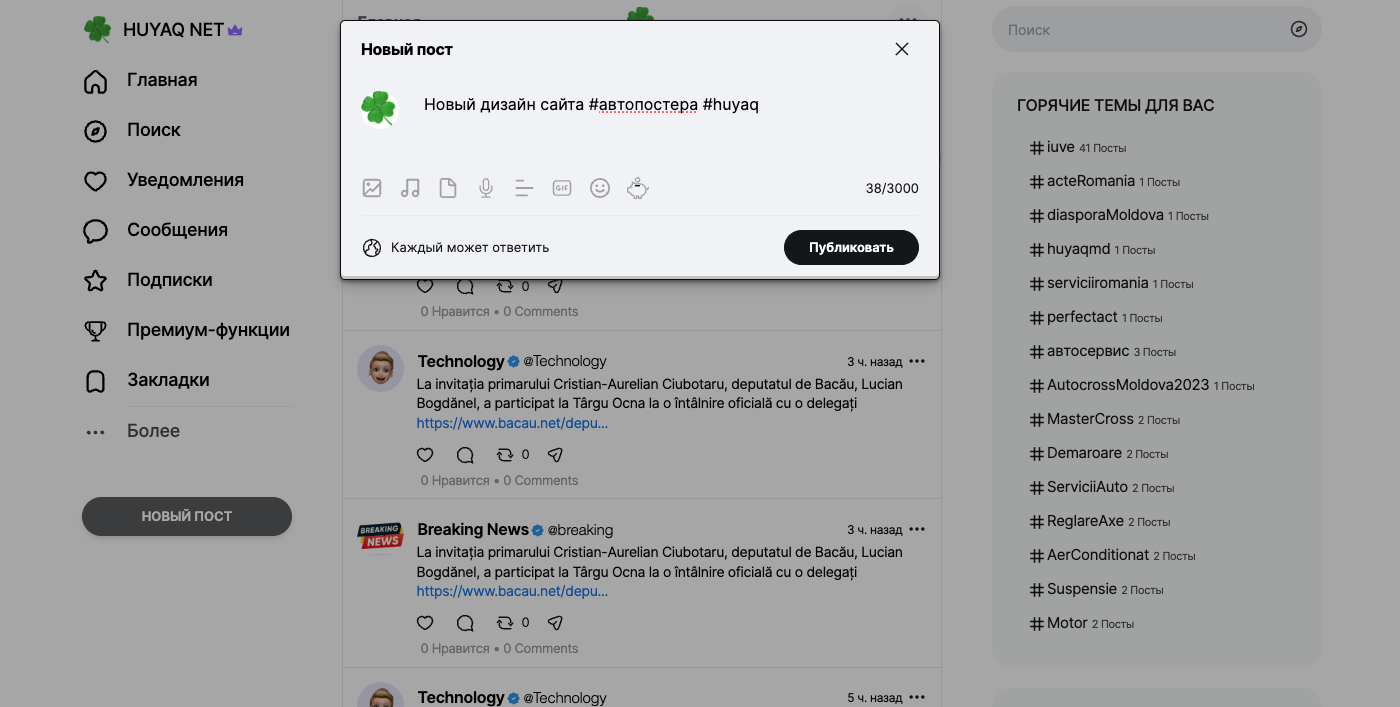This screenshot has width=1400, height=707.
Task: Like the first Technology post heart icon
Action: pos(425,455)
